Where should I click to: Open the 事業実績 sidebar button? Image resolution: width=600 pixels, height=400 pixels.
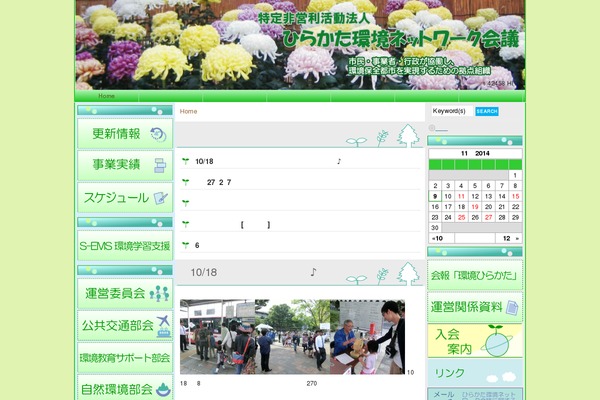125,165
